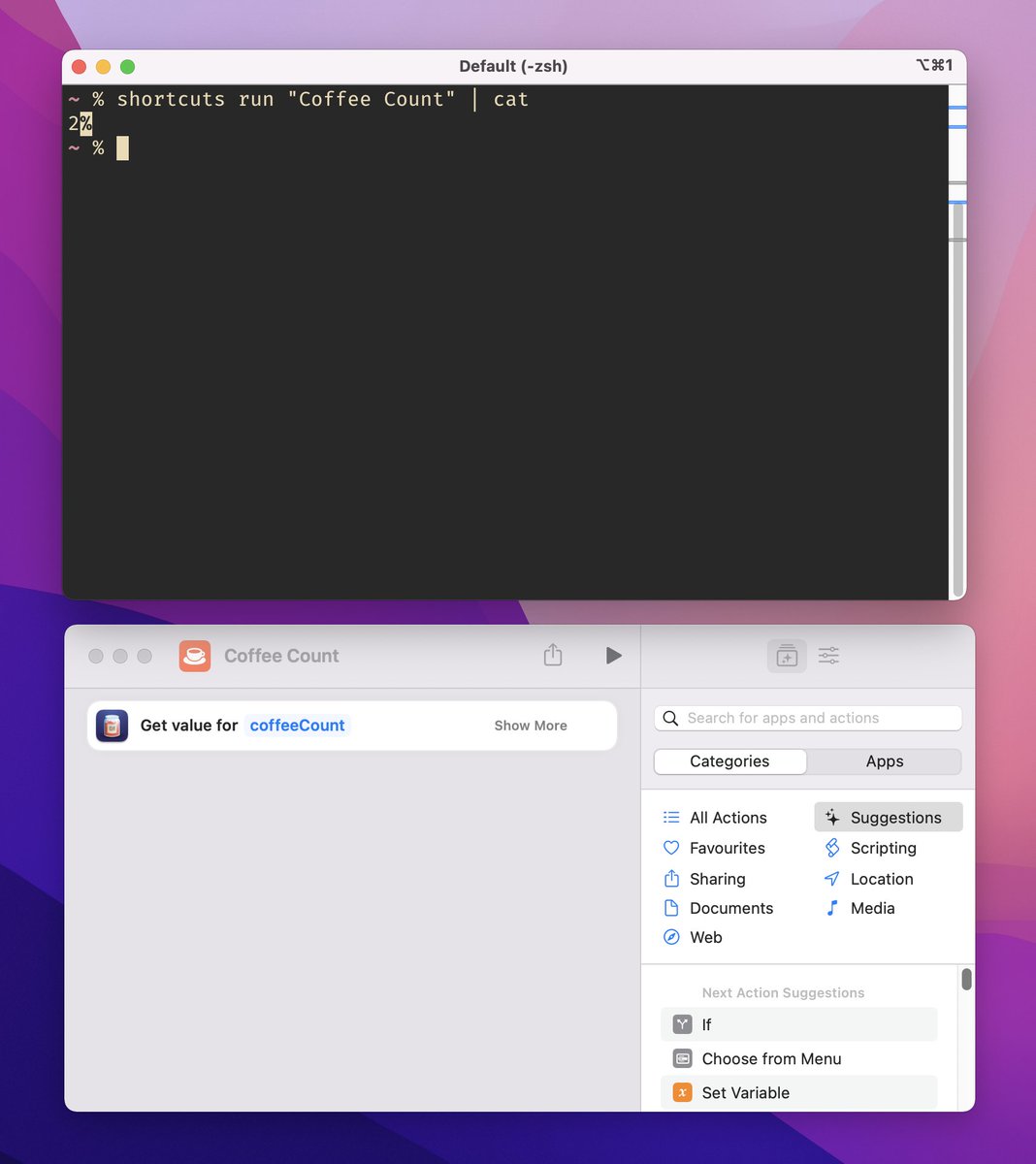Select All Actions category
1036x1164 pixels.
coord(728,818)
